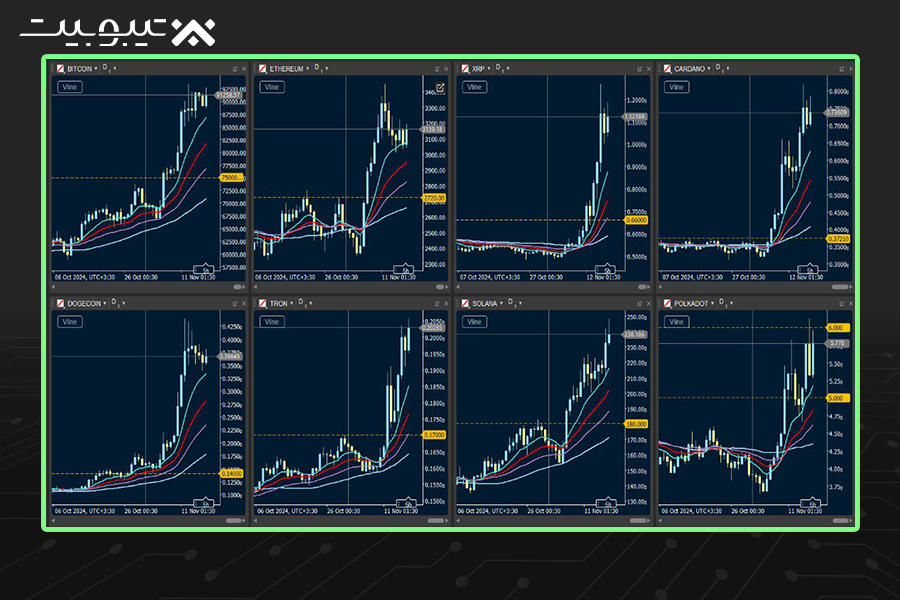
Task: Click the POLKADOT symbol icon
Action: (x=667, y=303)
